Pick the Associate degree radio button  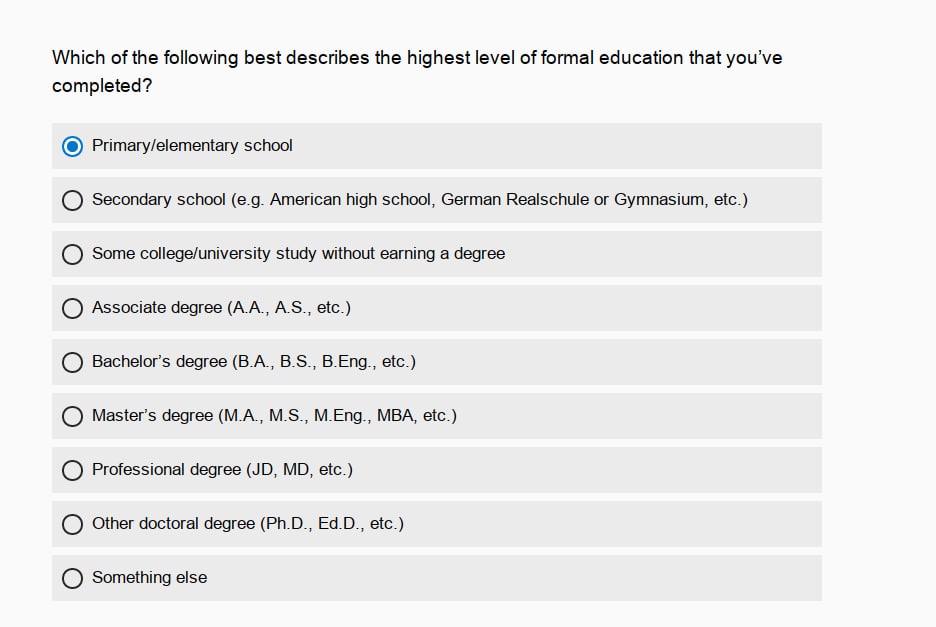click(x=72, y=308)
